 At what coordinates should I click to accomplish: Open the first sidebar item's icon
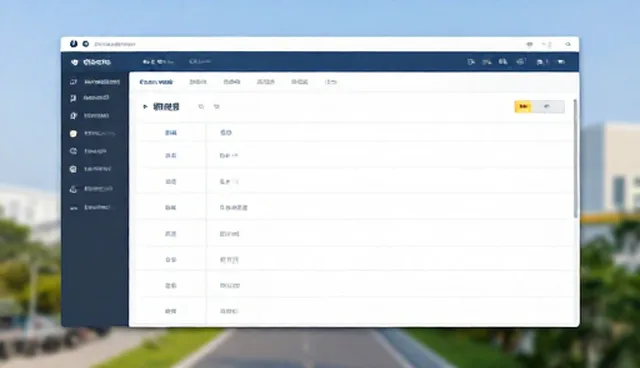[73, 82]
